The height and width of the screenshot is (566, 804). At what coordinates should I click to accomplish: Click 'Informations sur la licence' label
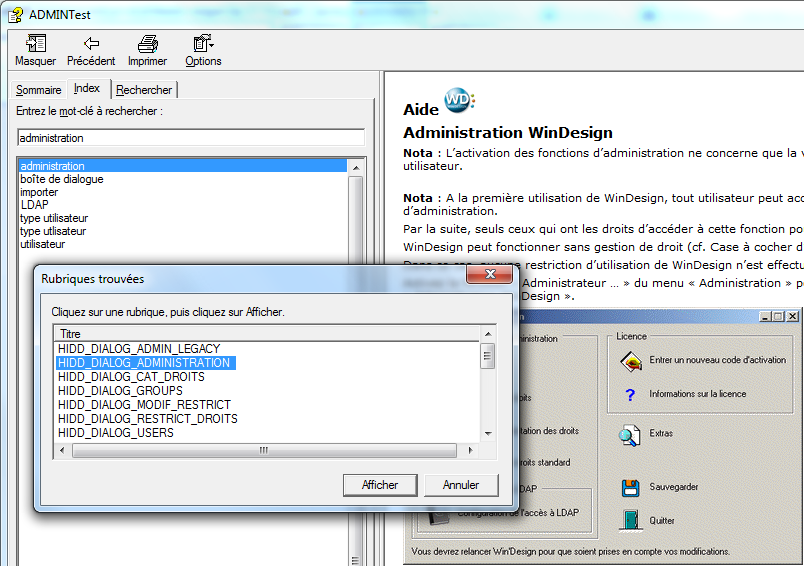click(x=697, y=394)
